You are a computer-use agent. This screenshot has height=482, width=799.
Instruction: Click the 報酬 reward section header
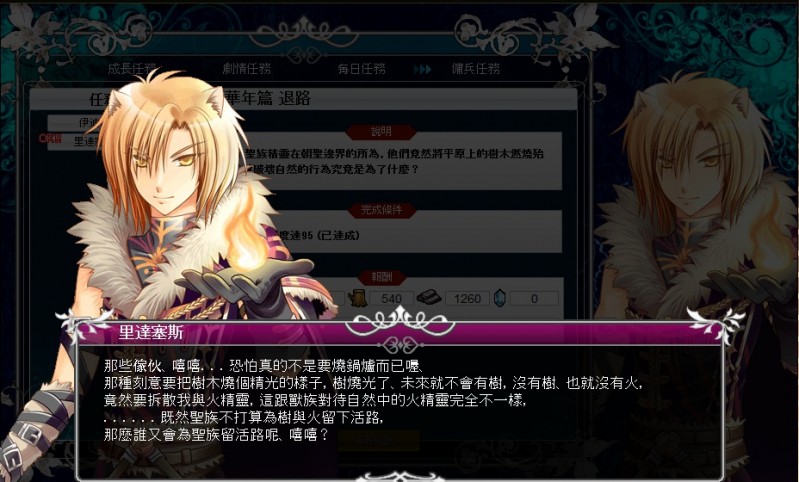tap(382, 278)
